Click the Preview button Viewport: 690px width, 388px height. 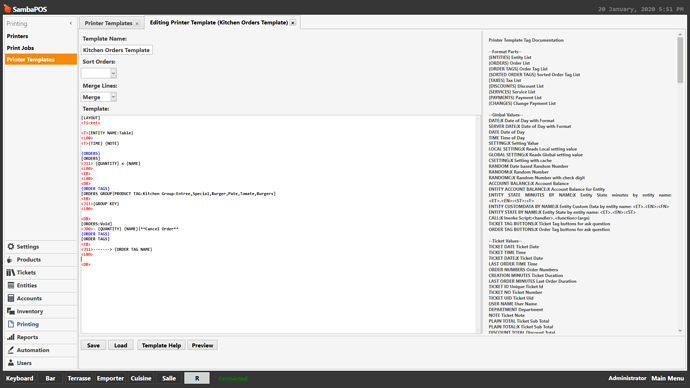coord(202,345)
